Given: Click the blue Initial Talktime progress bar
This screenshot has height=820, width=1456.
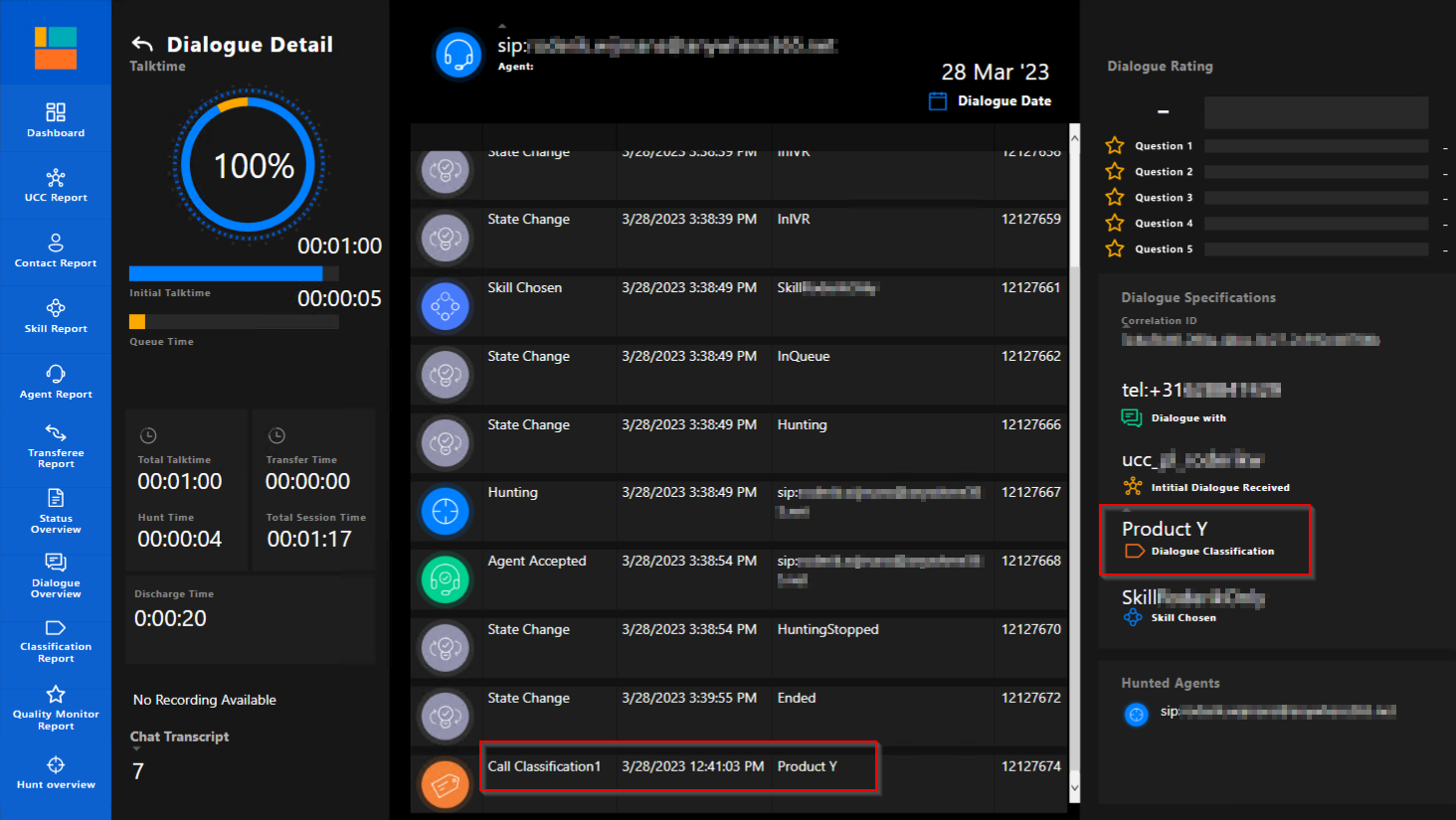Looking at the screenshot, I should [226, 273].
